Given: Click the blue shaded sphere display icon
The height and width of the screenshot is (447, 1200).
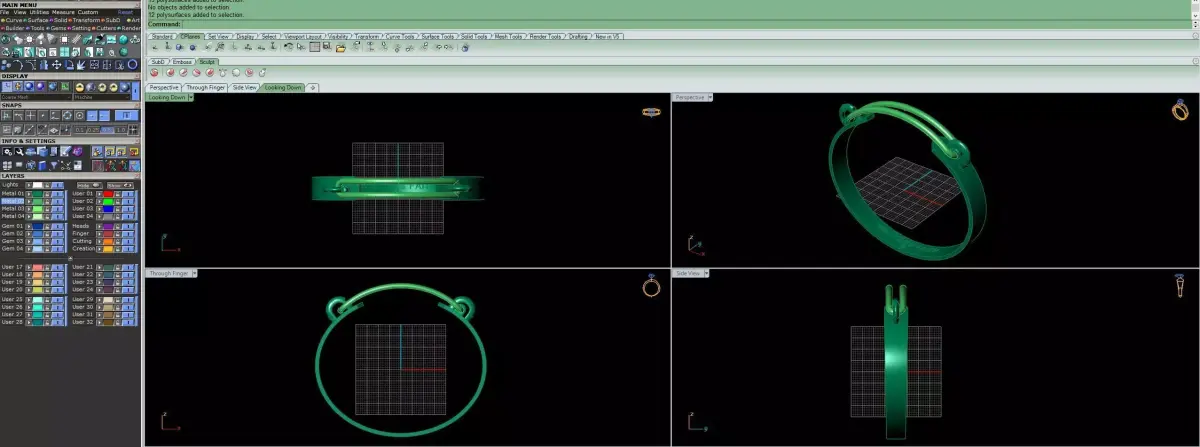Looking at the screenshot, I should click(x=29, y=86).
